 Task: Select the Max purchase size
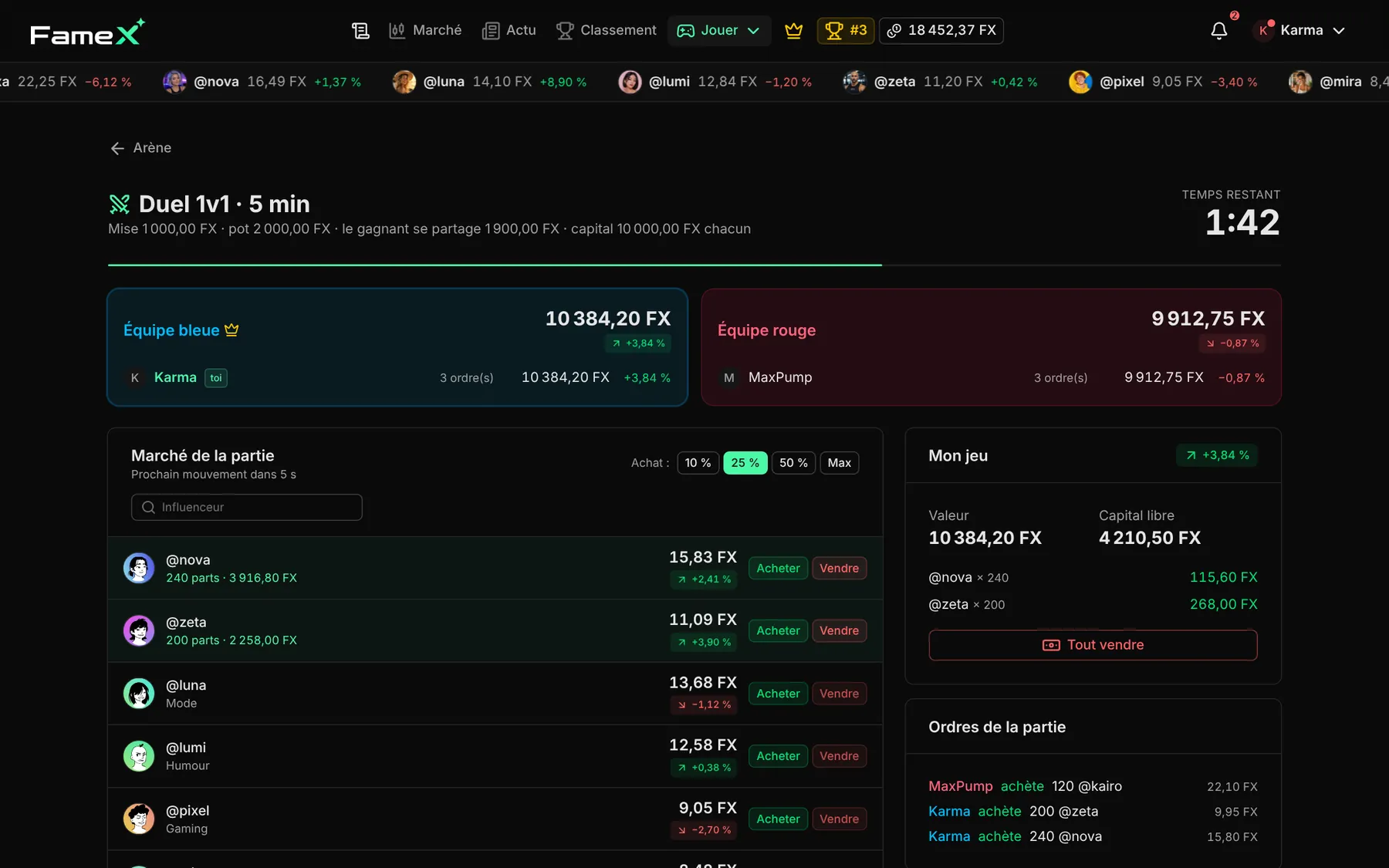(x=839, y=463)
